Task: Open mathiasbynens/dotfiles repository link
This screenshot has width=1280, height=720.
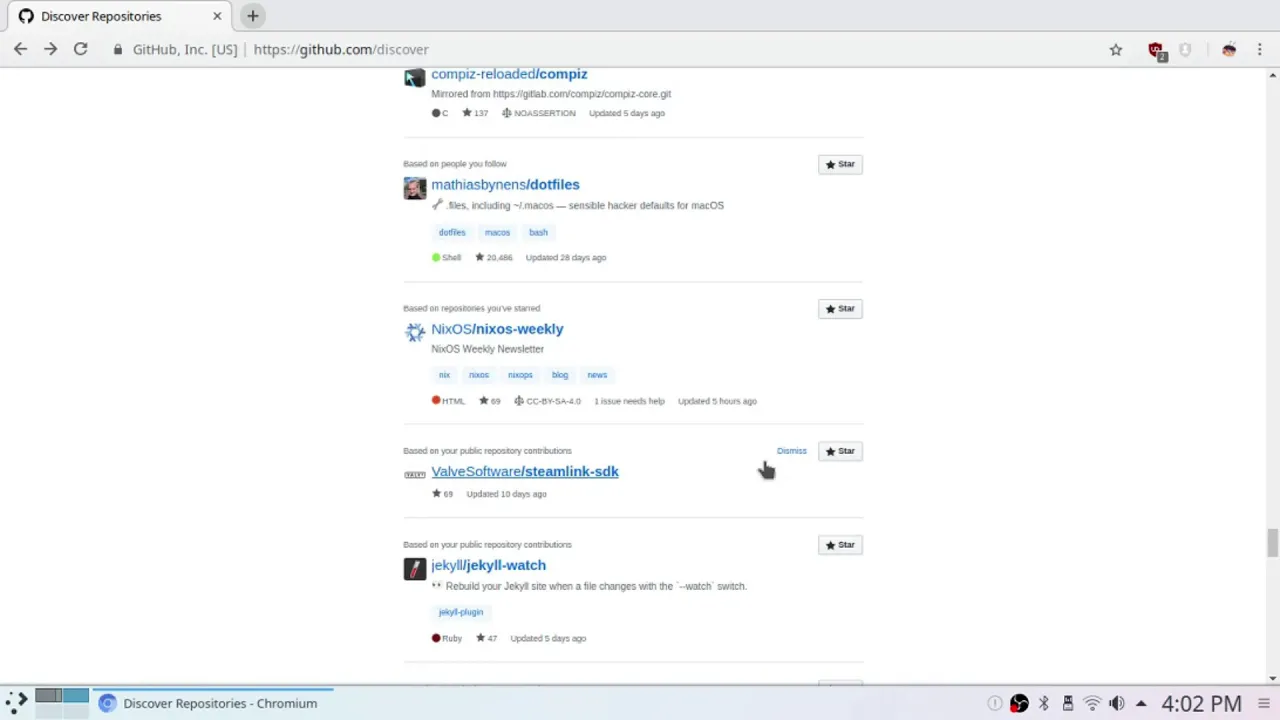Action: point(505,184)
